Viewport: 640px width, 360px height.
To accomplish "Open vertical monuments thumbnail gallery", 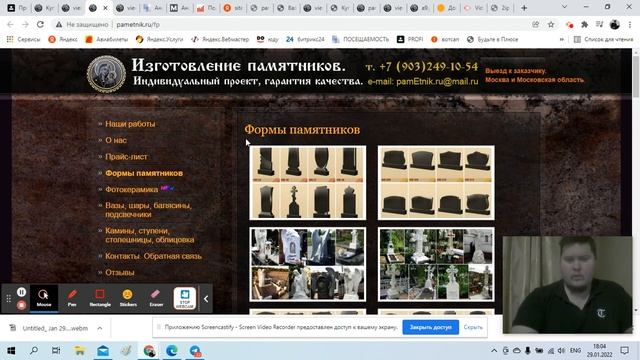I will coord(308,183).
